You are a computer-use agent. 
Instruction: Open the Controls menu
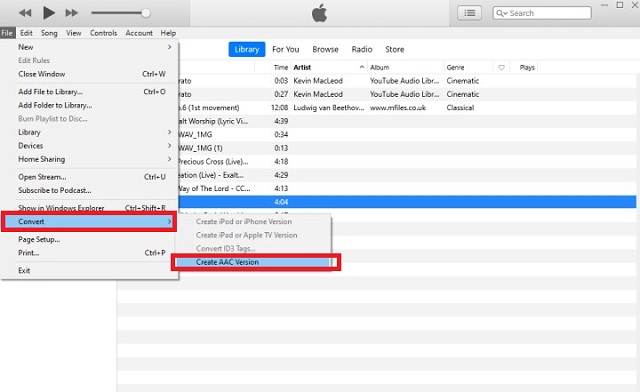click(103, 33)
